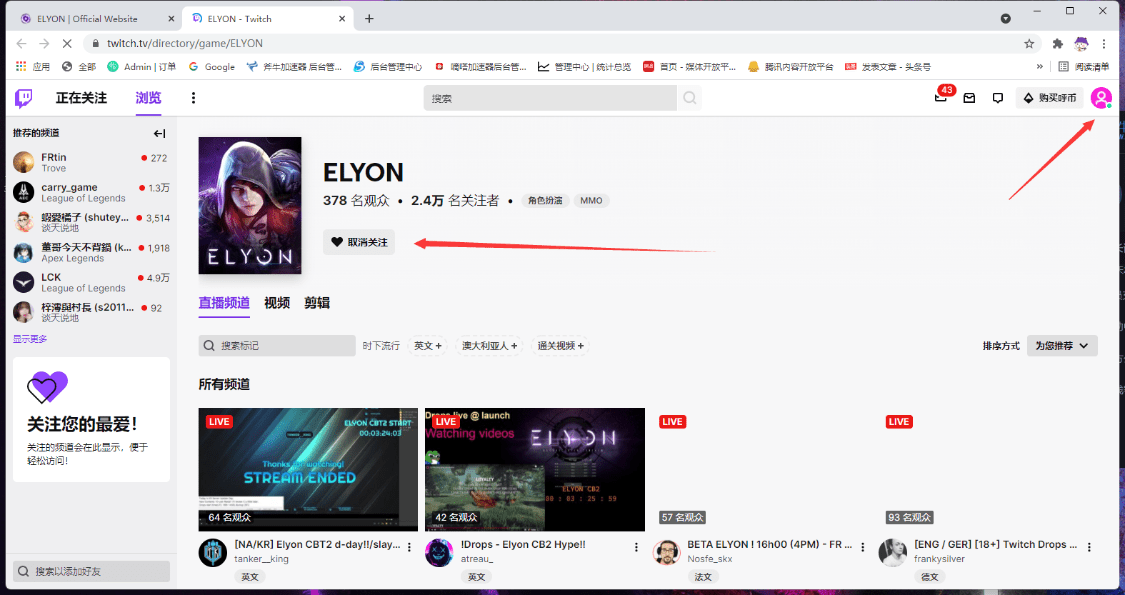Open the mail messages icon
Screen dimensions: 1125x595
[x=969, y=98]
